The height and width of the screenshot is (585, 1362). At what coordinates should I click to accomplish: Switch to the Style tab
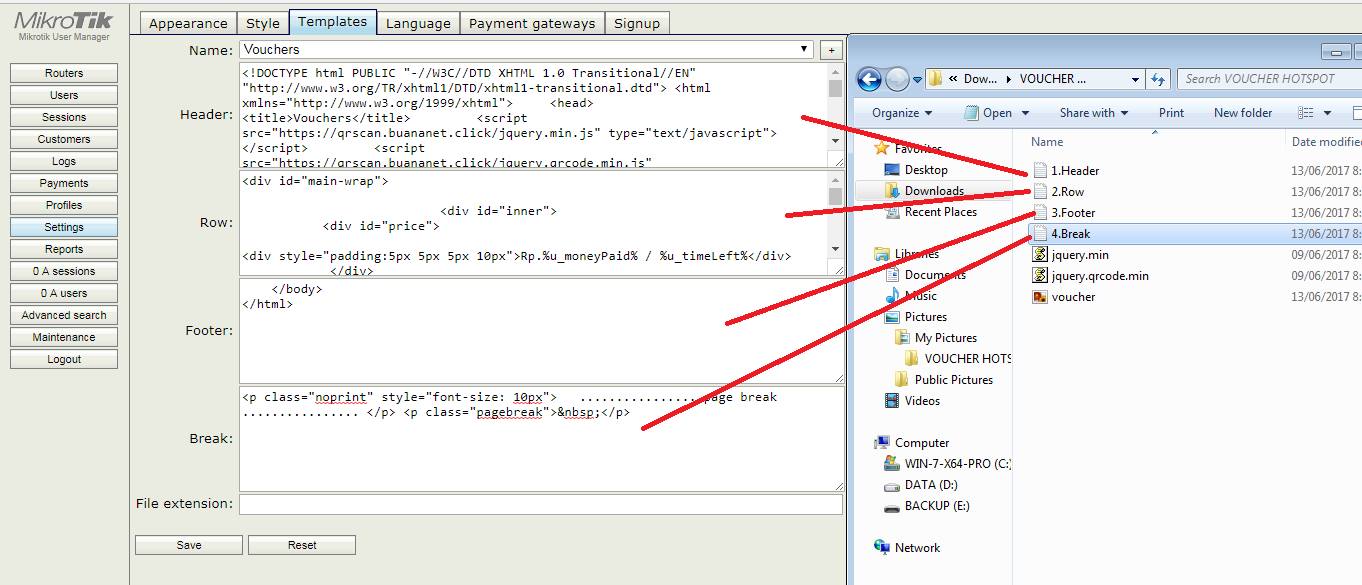(x=263, y=23)
